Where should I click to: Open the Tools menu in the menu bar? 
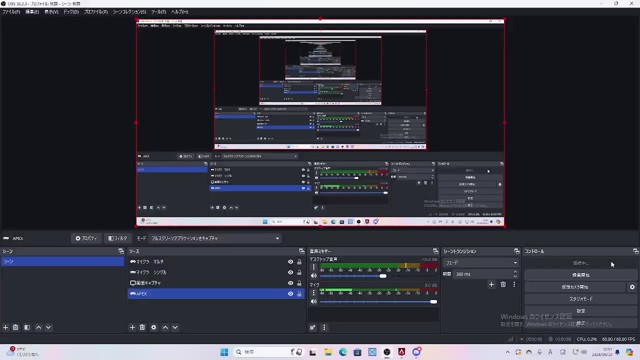158,12
